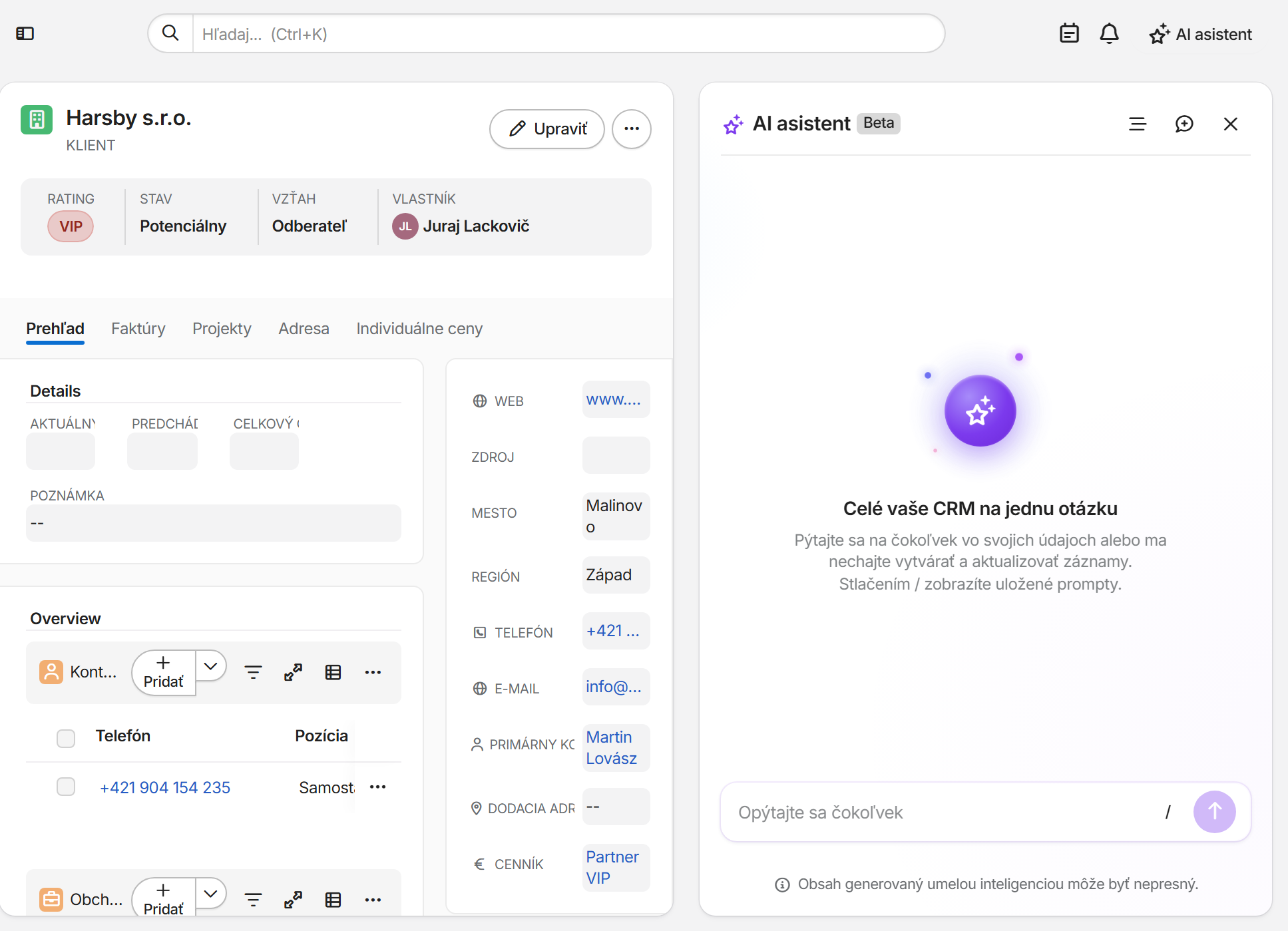This screenshot has height=931, width=1288.
Task: Click info@ e-mail link
Action: pos(614,687)
